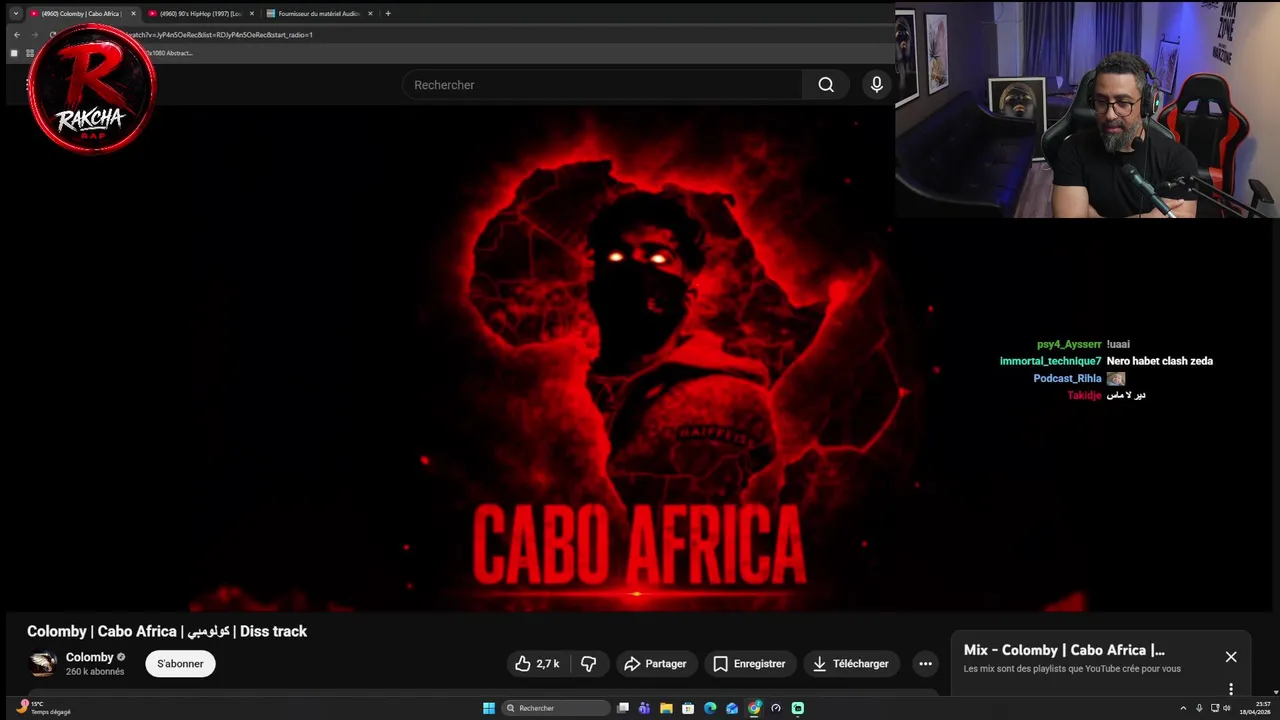Viewport: 1280px width, 720px height.
Task: Like the Cabo Africa video
Action: (538, 664)
